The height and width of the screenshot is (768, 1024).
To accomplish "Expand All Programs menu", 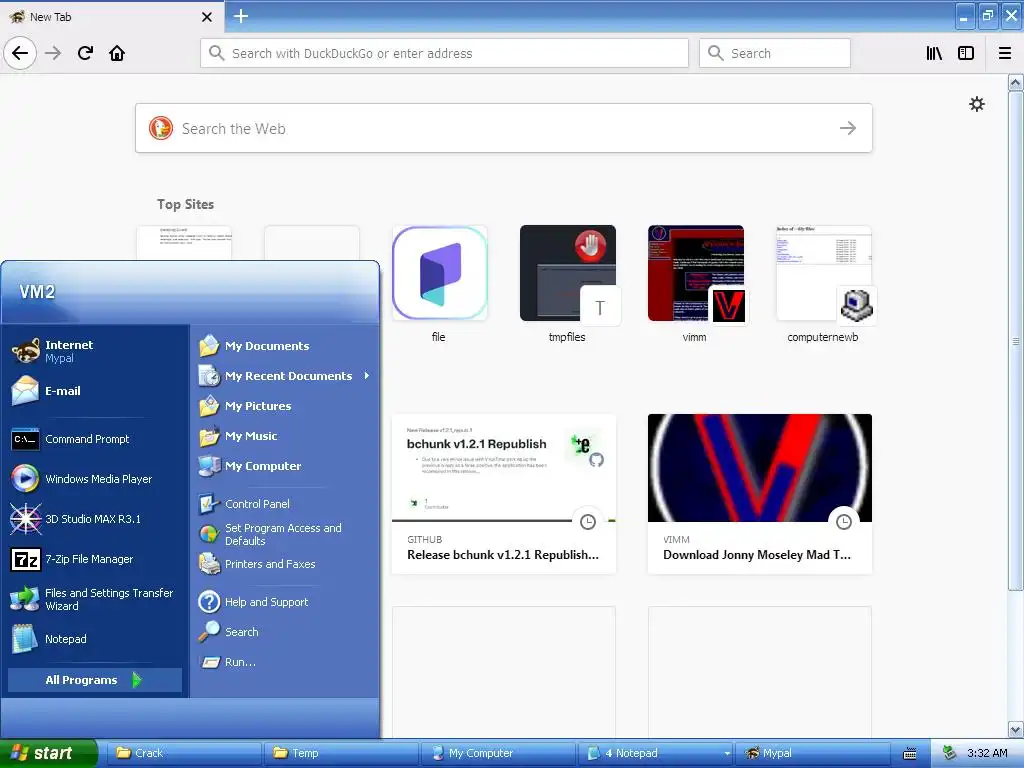I will (x=95, y=680).
